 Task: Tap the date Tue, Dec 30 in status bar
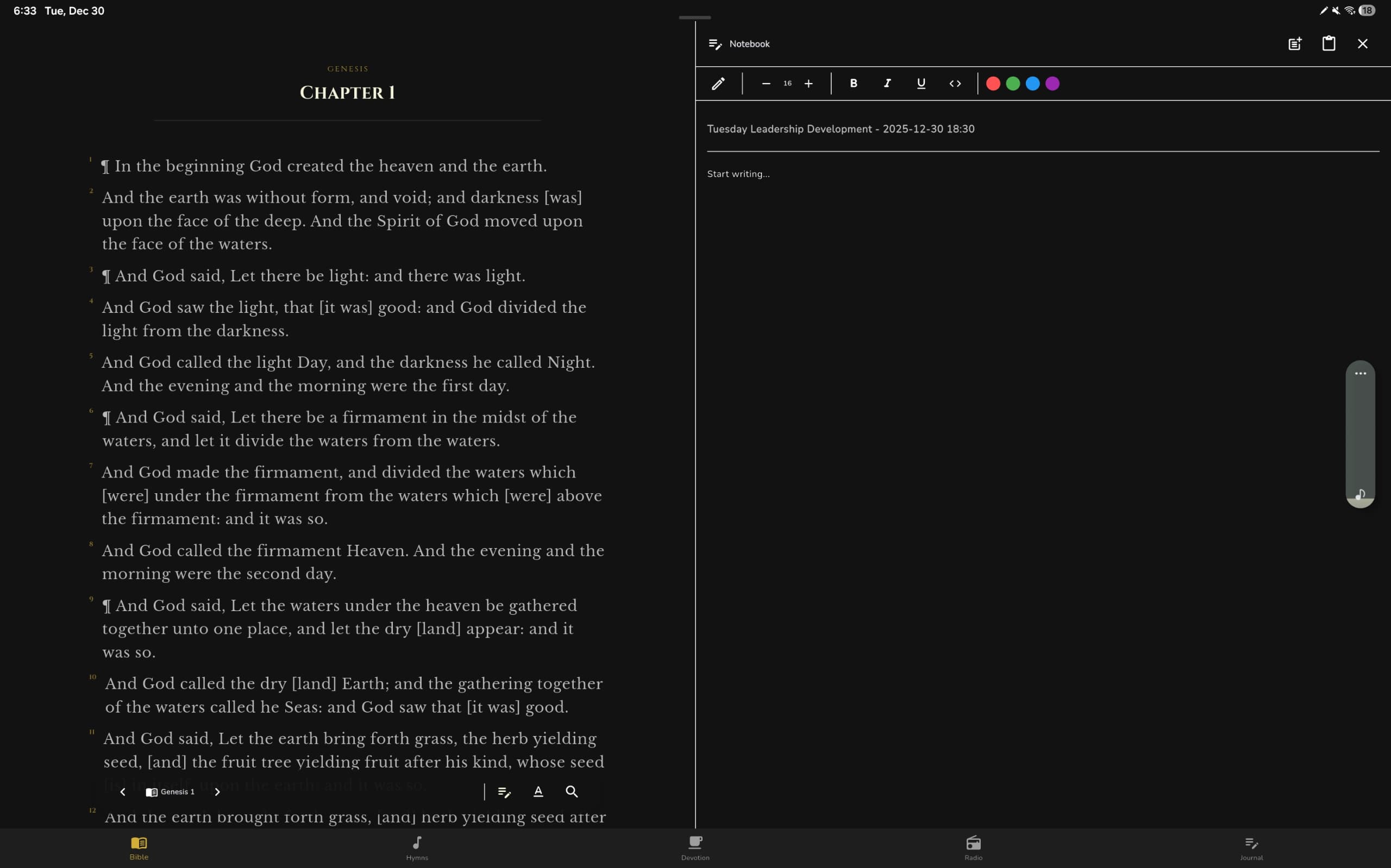click(x=74, y=11)
